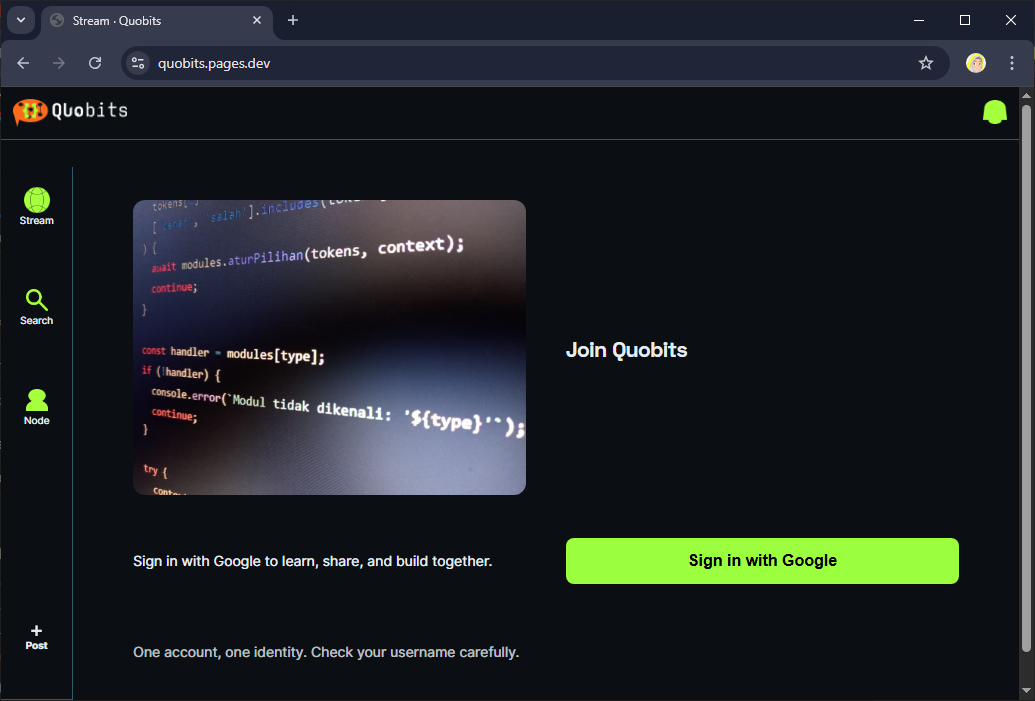1035x701 pixels.
Task: Minimize the browser window
Action: [919, 20]
